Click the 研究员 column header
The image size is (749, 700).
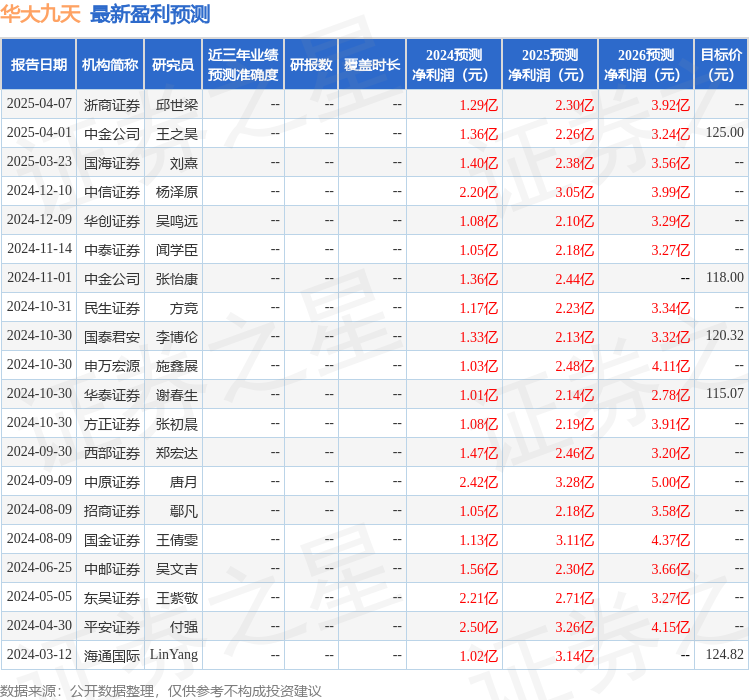[x=173, y=65]
